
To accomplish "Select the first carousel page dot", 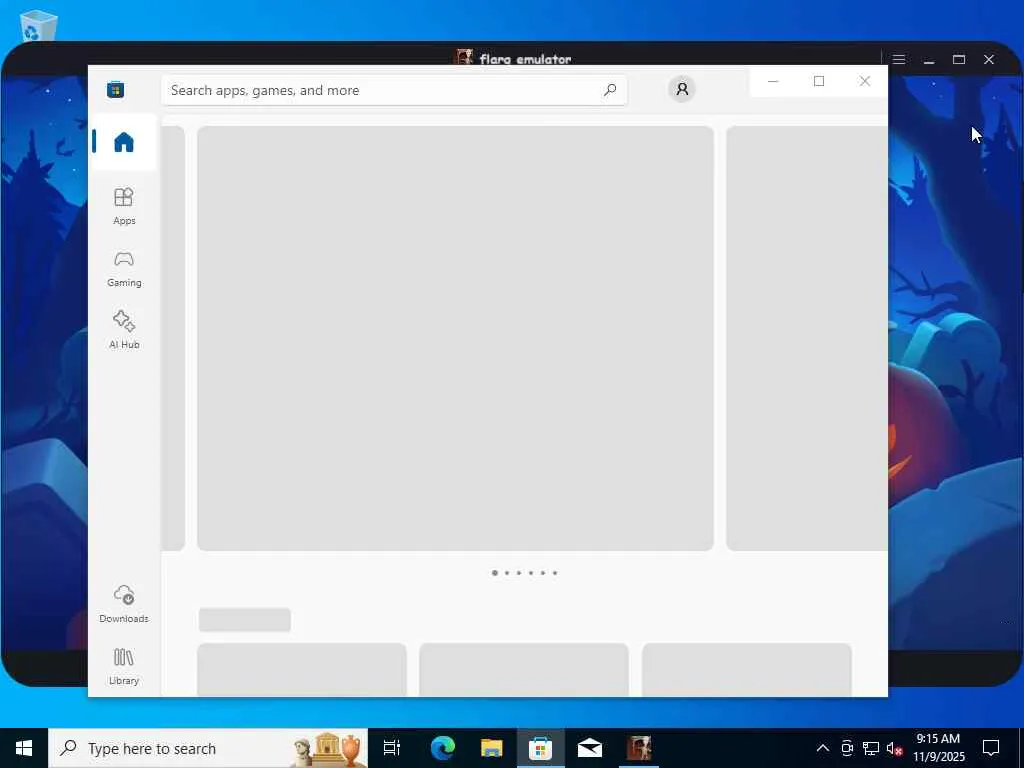I will (494, 573).
